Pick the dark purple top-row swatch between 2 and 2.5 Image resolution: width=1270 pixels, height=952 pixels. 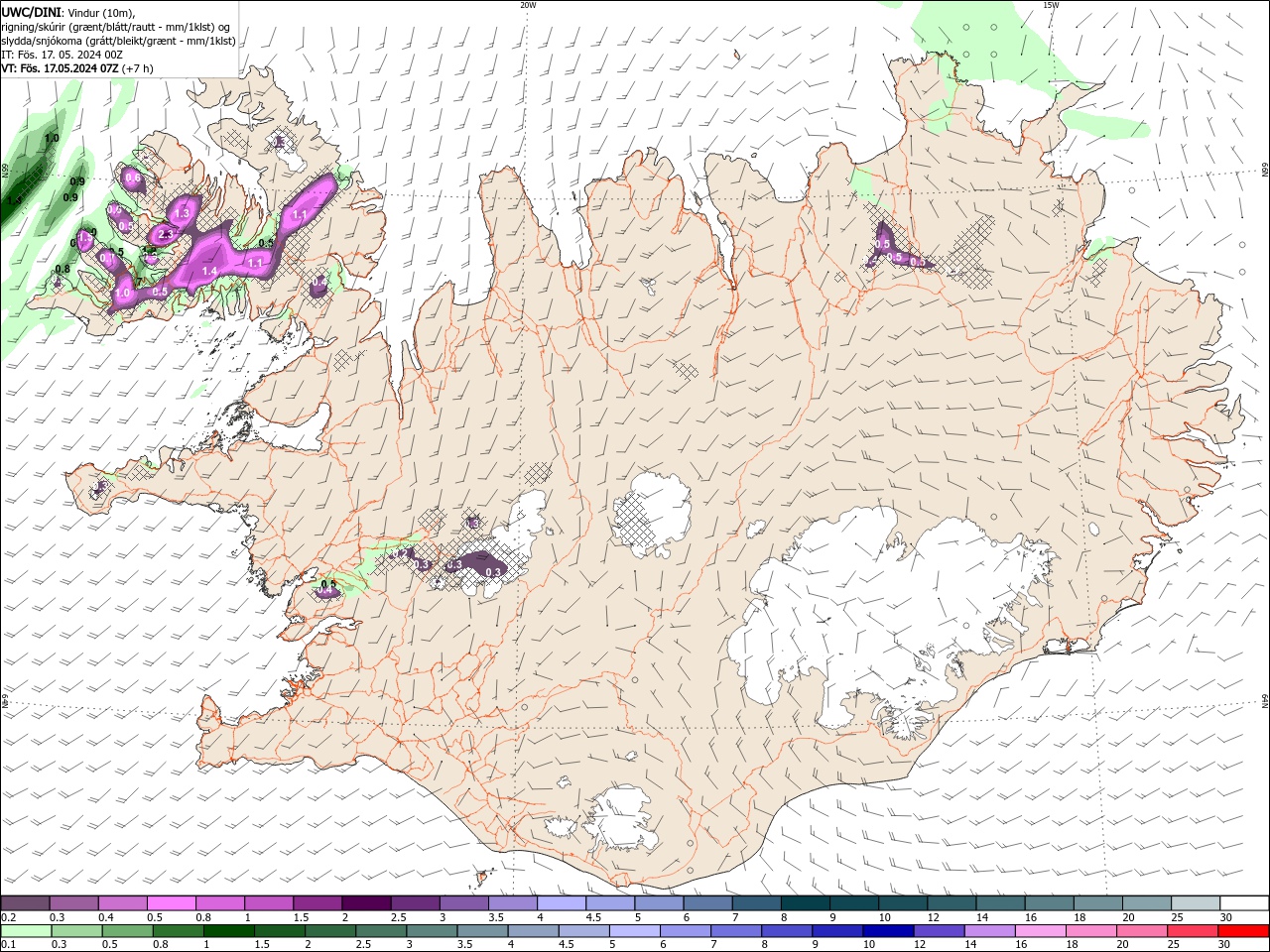pos(366,902)
